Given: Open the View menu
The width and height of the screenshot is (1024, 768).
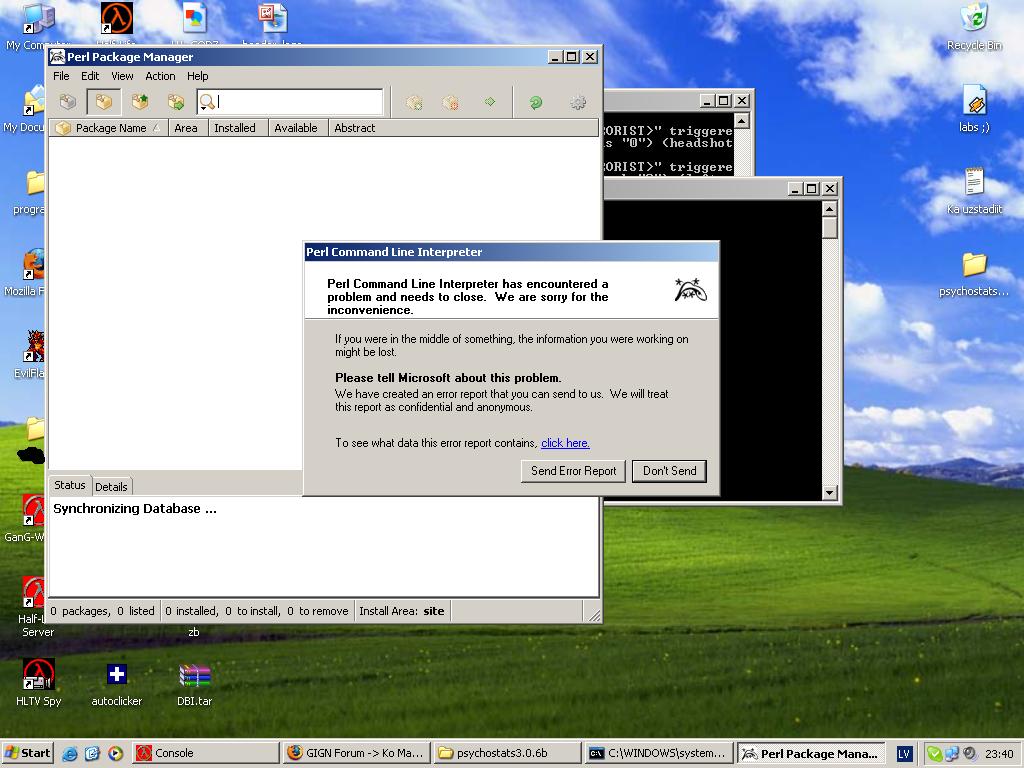Looking at the screenshot, I should pos(122,76).
